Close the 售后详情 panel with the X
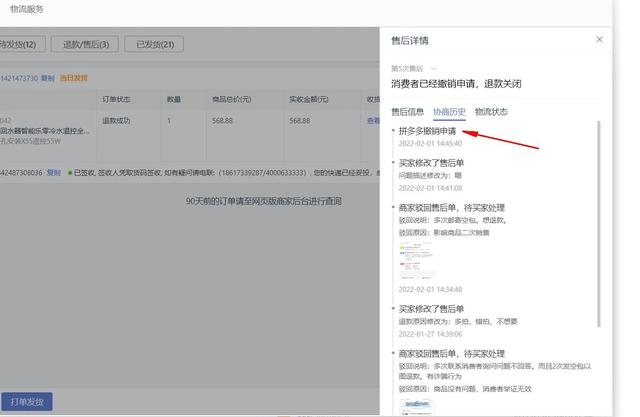This screenshot has width=640, height=417. coord(599,40)
